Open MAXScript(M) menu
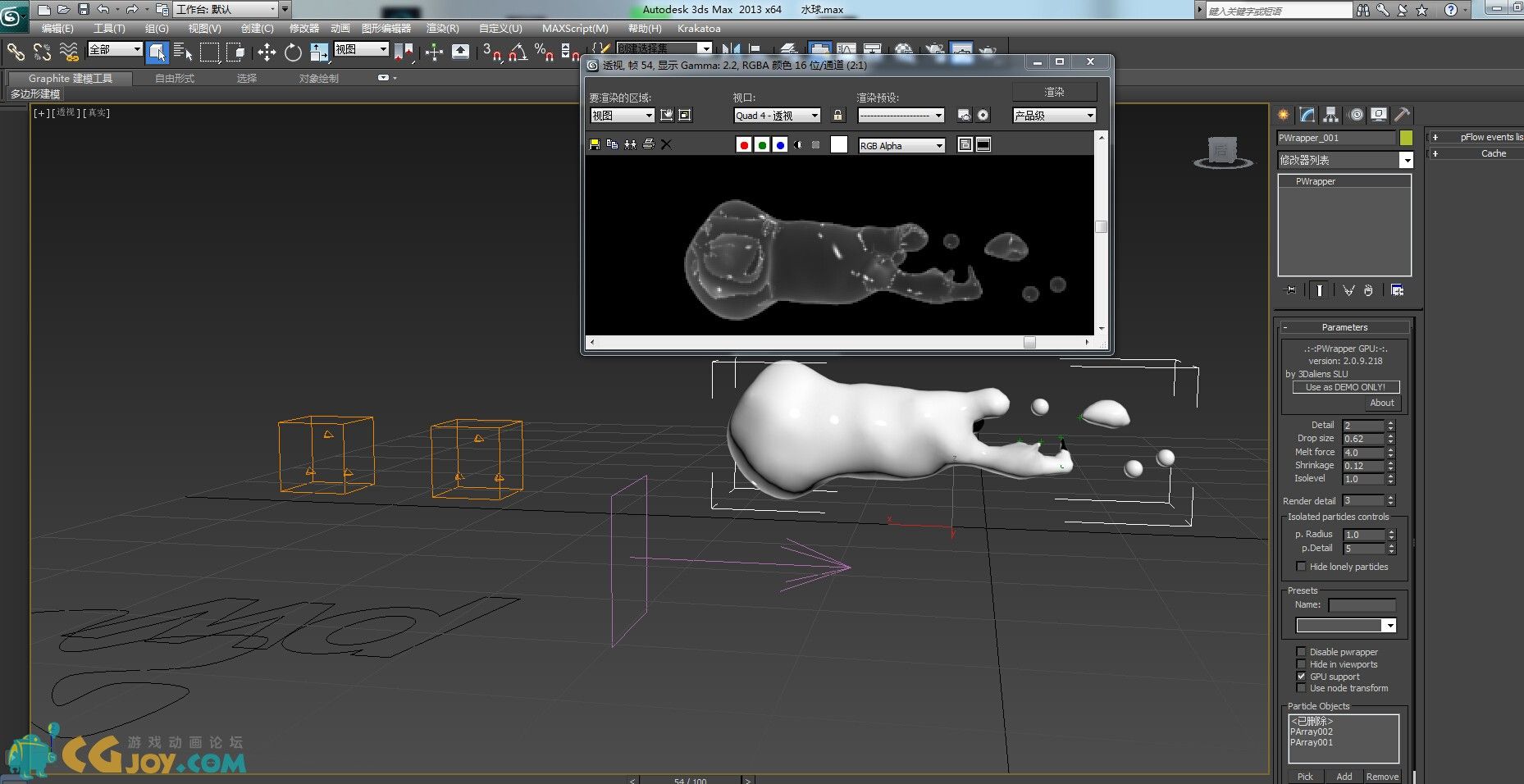Image resolution: width=1524 pixels, height=784 pixels. (x=575, y=28)
